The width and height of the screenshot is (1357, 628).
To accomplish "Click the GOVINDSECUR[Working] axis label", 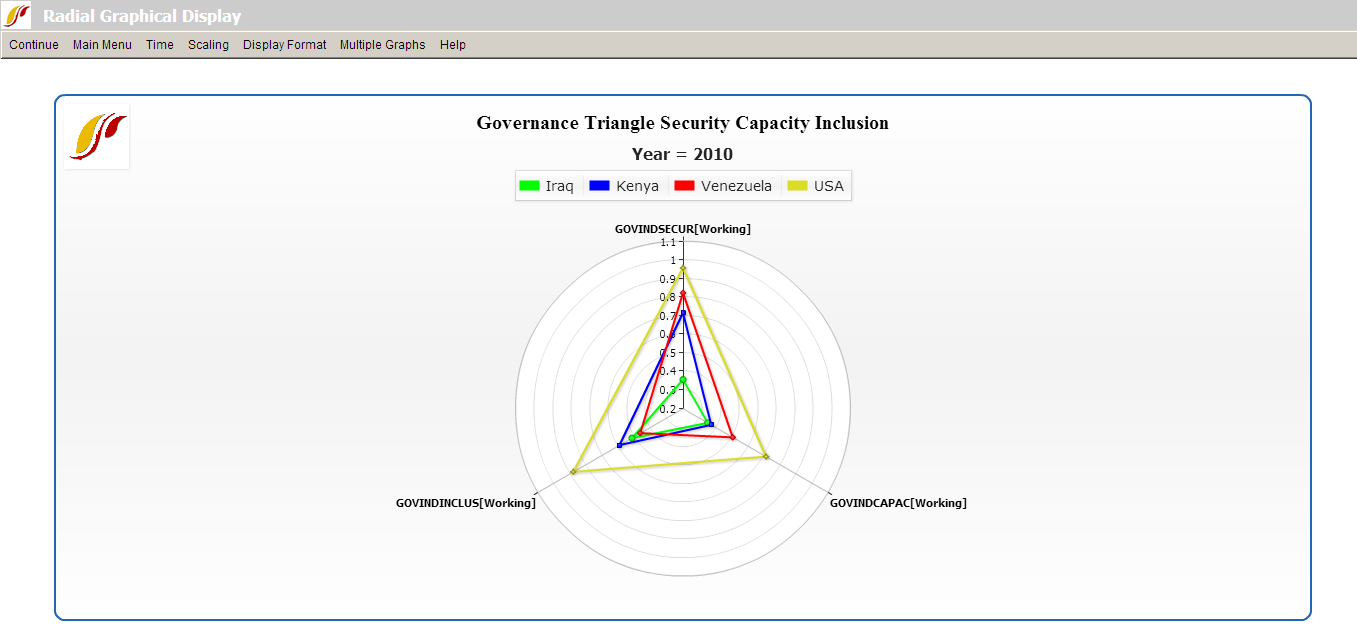I will click(x=682, y=229).
